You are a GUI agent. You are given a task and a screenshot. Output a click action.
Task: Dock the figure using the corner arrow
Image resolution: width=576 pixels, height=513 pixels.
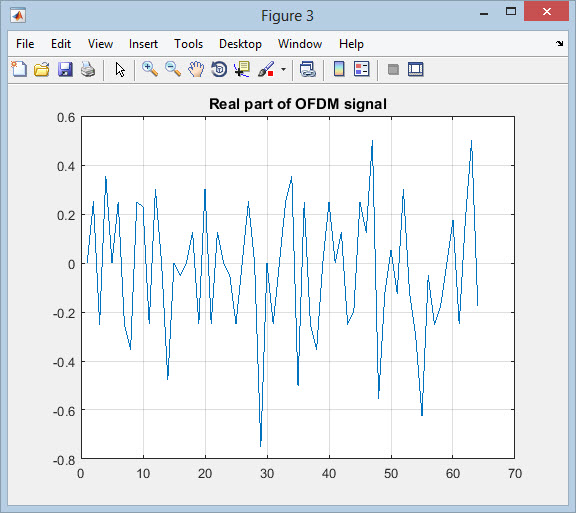tap(559, 43)
